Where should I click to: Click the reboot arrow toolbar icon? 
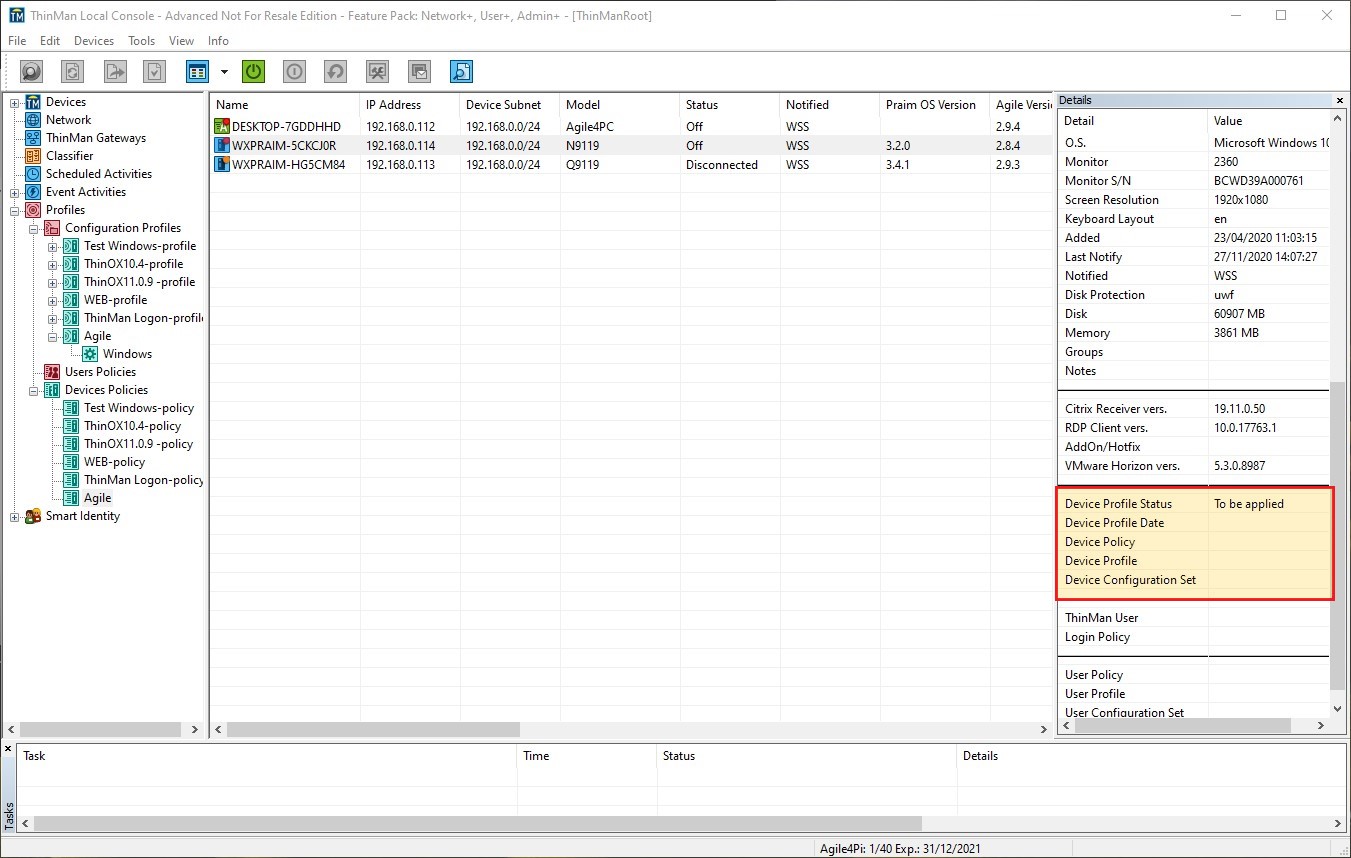[336, 72]
